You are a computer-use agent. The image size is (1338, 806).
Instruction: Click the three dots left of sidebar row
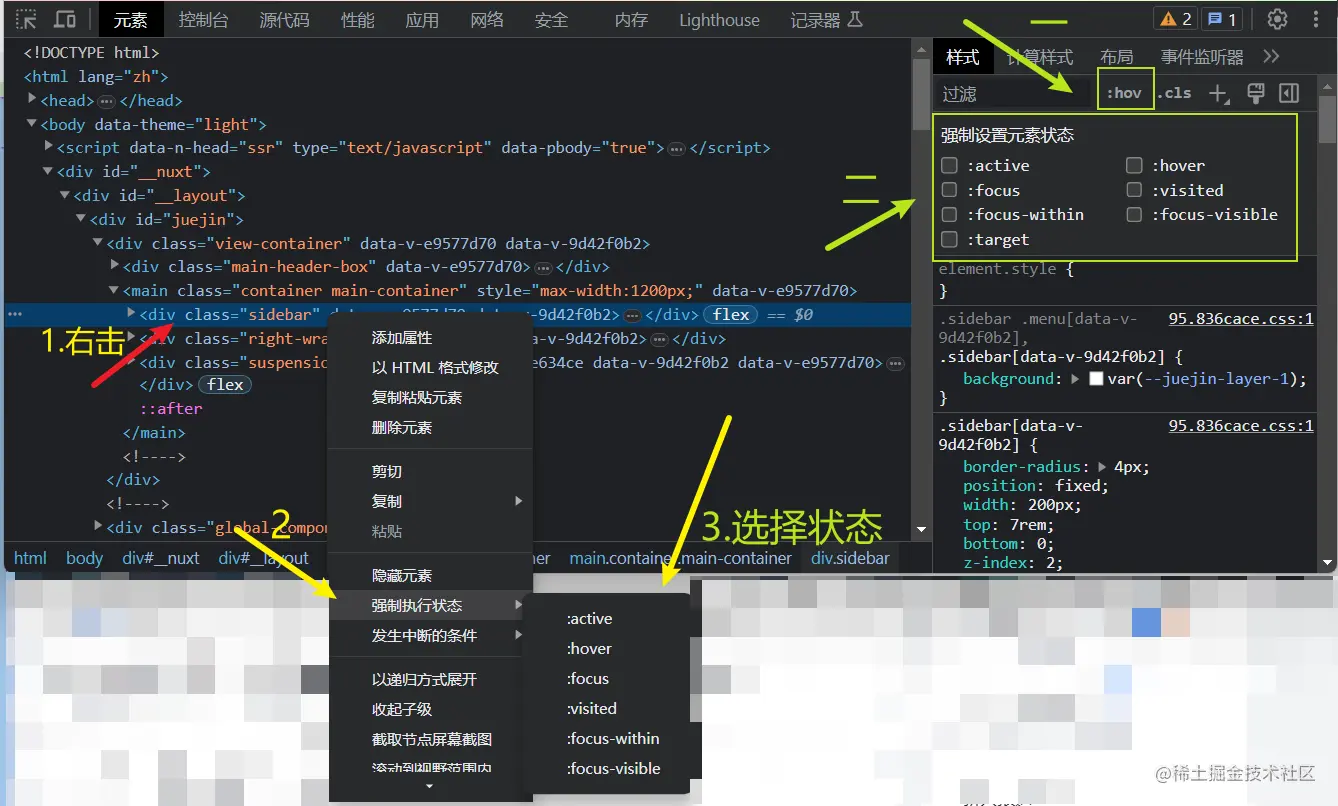click(14, 314)
